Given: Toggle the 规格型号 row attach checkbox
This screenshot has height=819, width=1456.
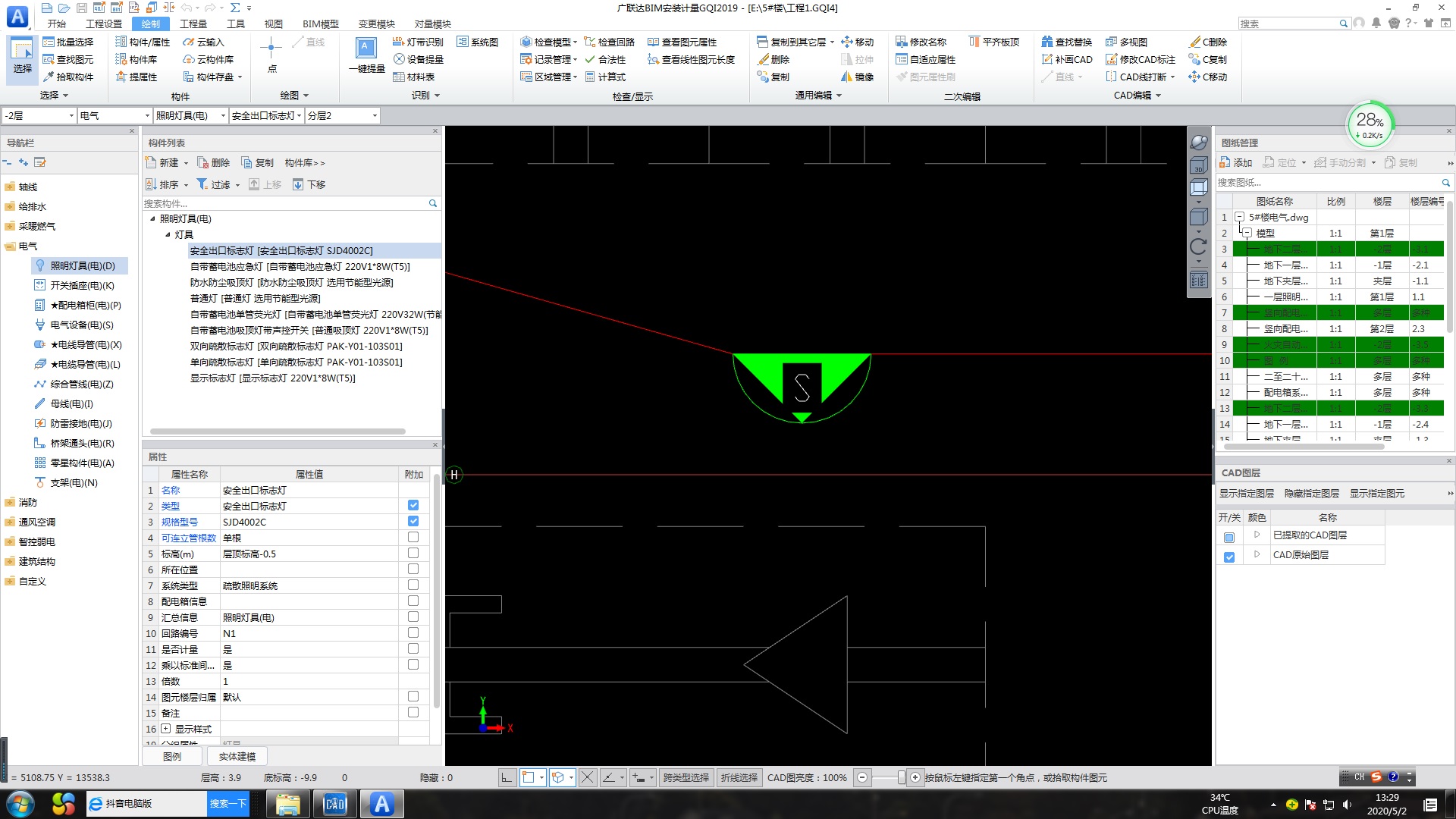Looking at the screenshot, I should 413,521.
